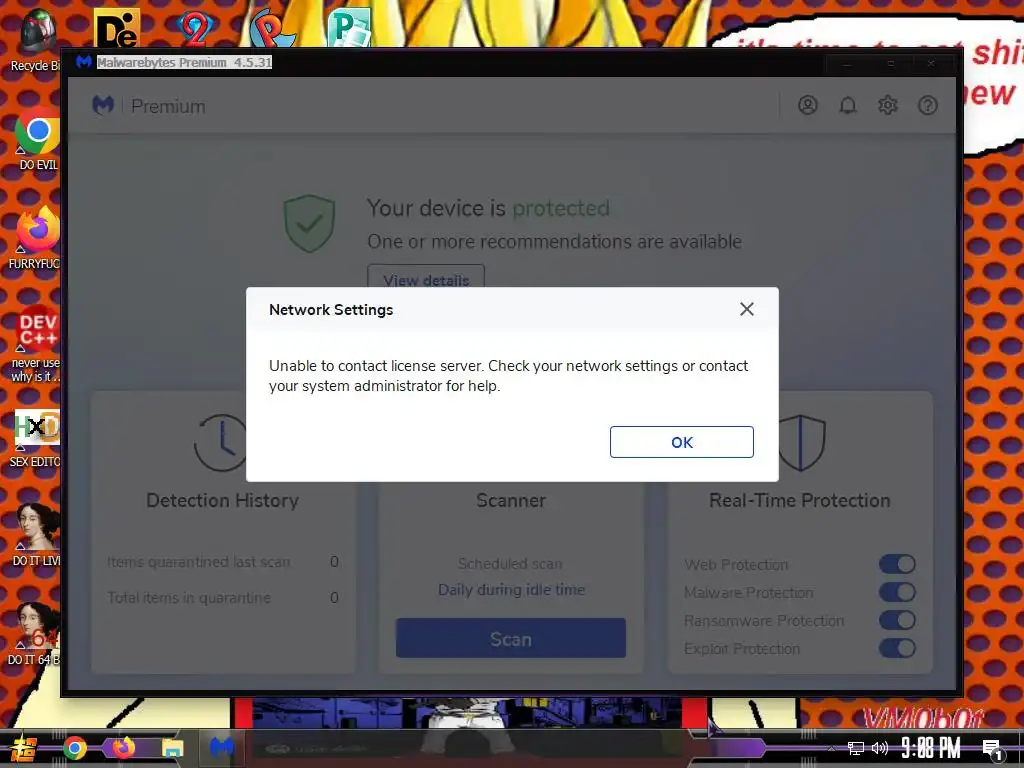Open the Detection History card title
The height and width of the screenshot is (768, 1024).
click(x=222, y=500)
